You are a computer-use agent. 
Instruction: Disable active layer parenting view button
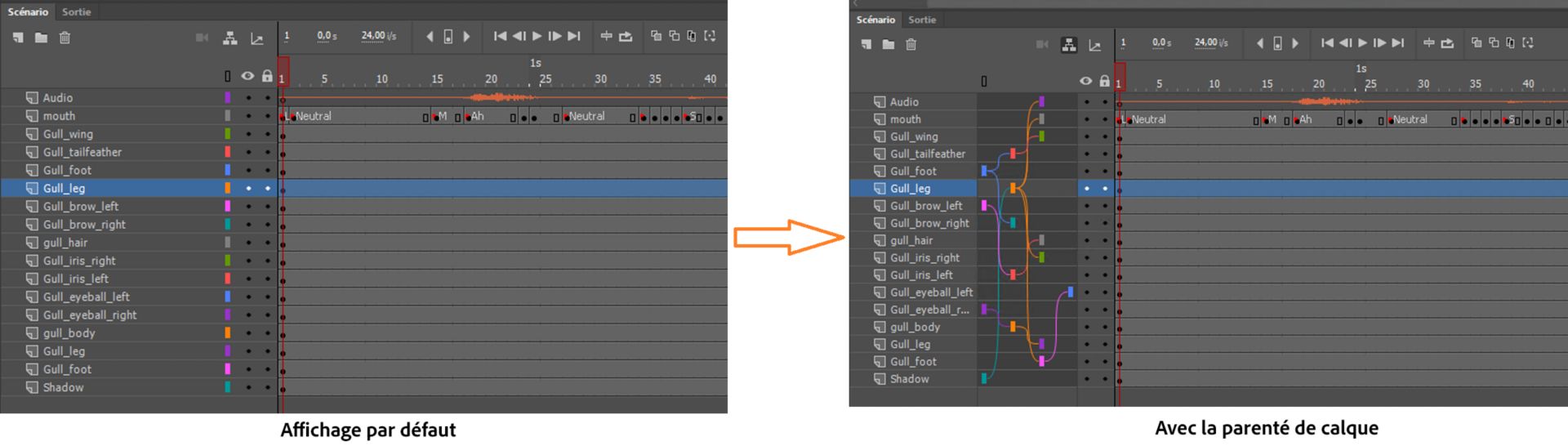pos(1068,44)
